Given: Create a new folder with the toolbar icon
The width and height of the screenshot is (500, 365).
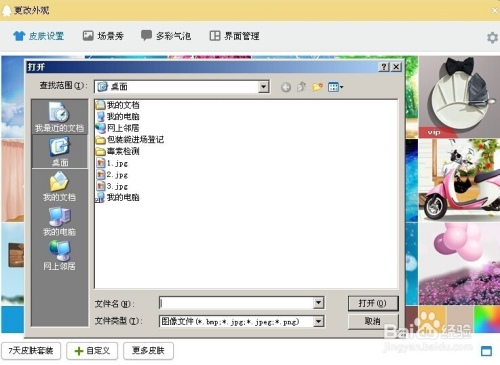Looking at the screenshot, I should tap(317, 87).
